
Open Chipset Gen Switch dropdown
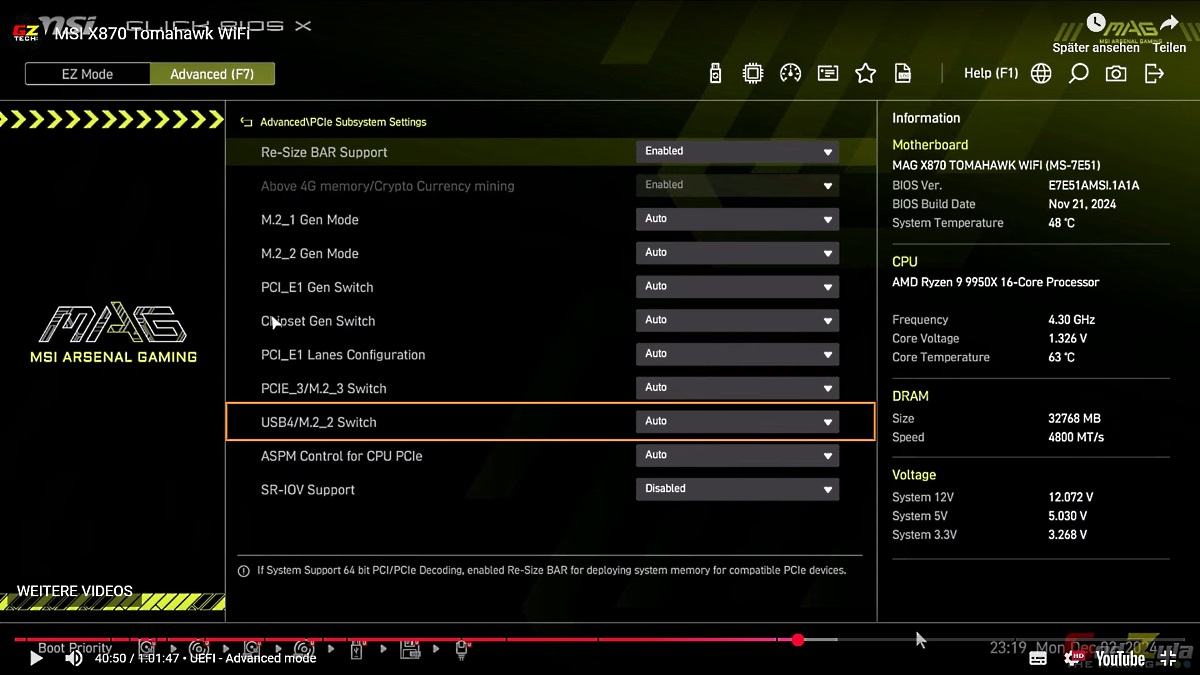point(737,321)
